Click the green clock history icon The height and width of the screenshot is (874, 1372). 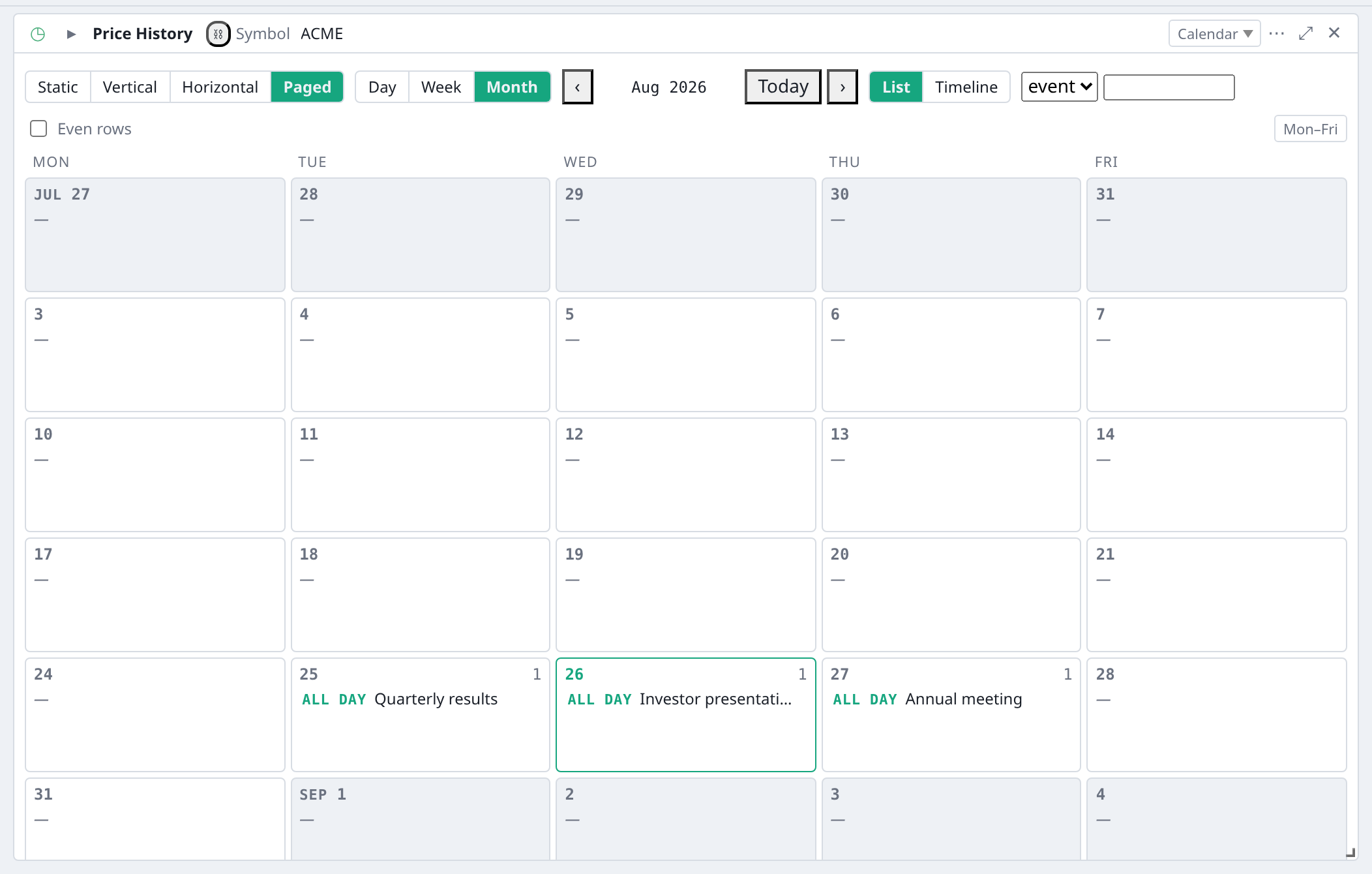click(x=38, y=34)
